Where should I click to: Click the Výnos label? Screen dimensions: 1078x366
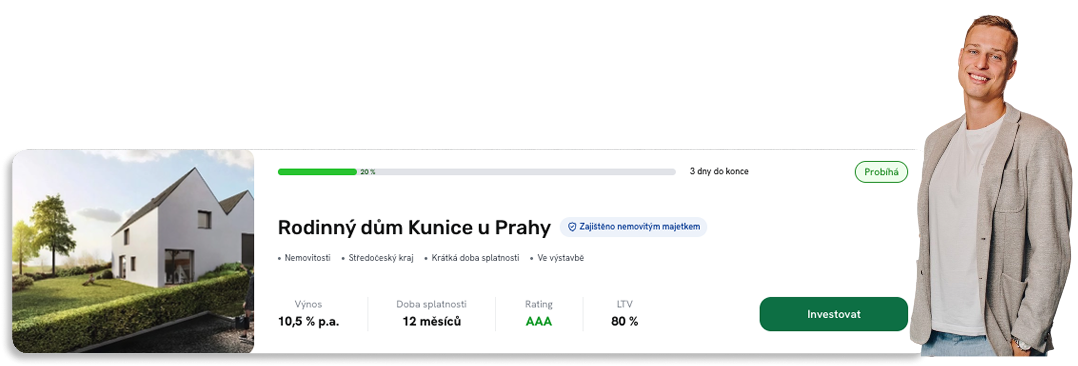(308, 304)
